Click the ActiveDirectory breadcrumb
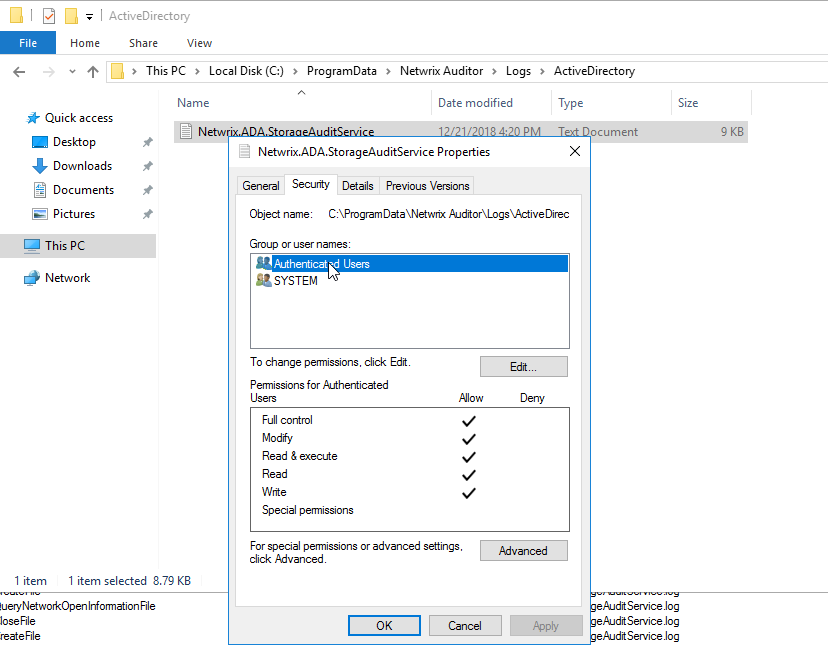 [x=594, y=71]
